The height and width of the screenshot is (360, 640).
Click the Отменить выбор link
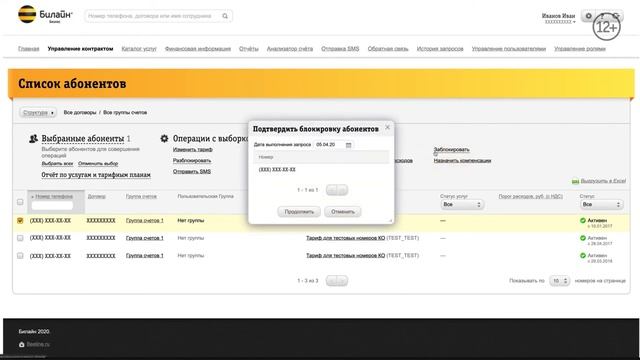pos(98,164)
